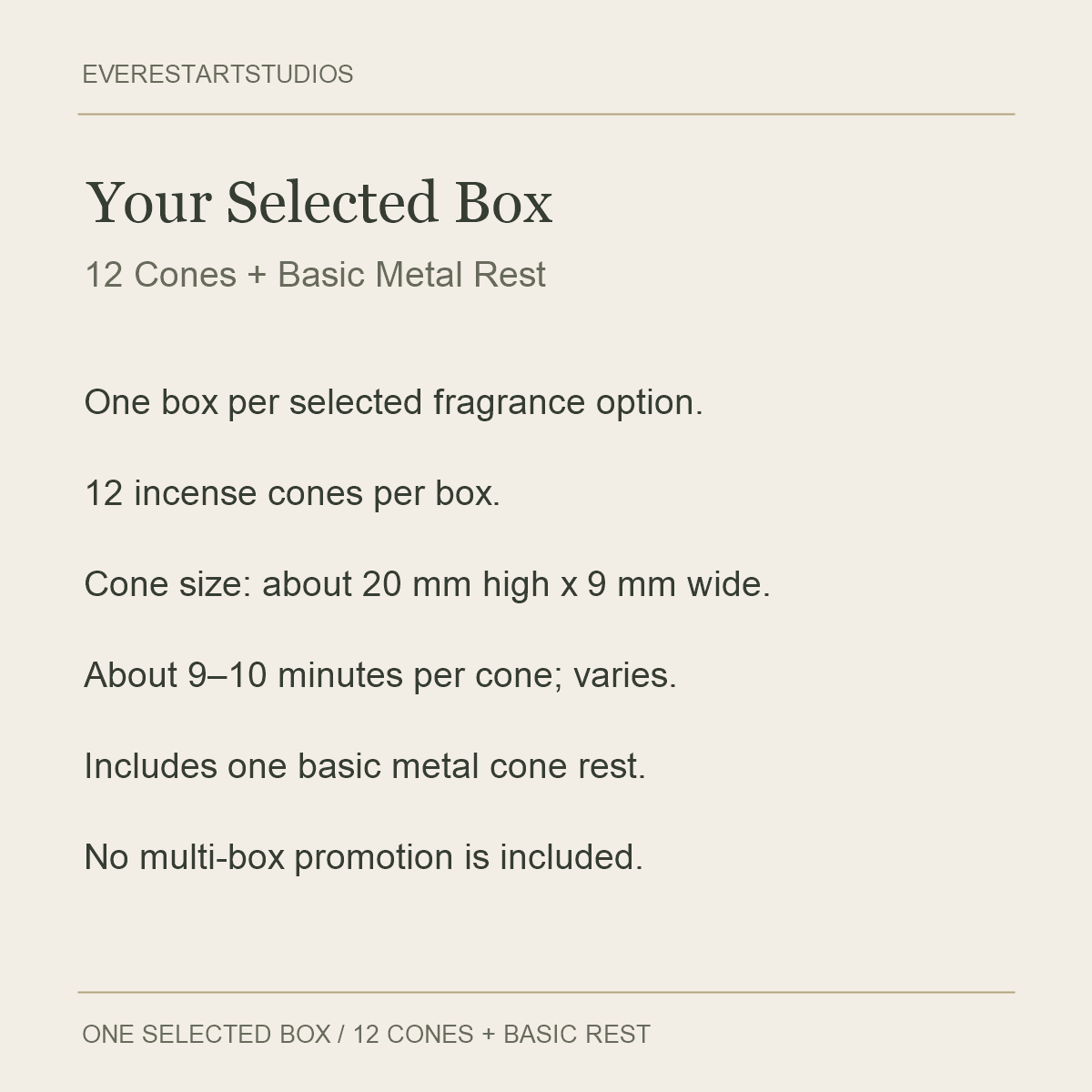
Task: Click 'Includes one basic metal cone rest' text
Action: [365, 766]
